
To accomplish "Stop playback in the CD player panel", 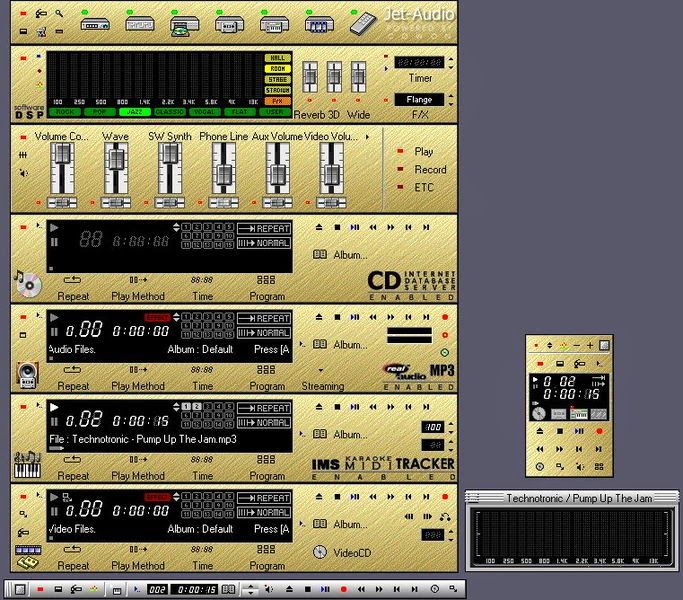I will pos(337,227).
